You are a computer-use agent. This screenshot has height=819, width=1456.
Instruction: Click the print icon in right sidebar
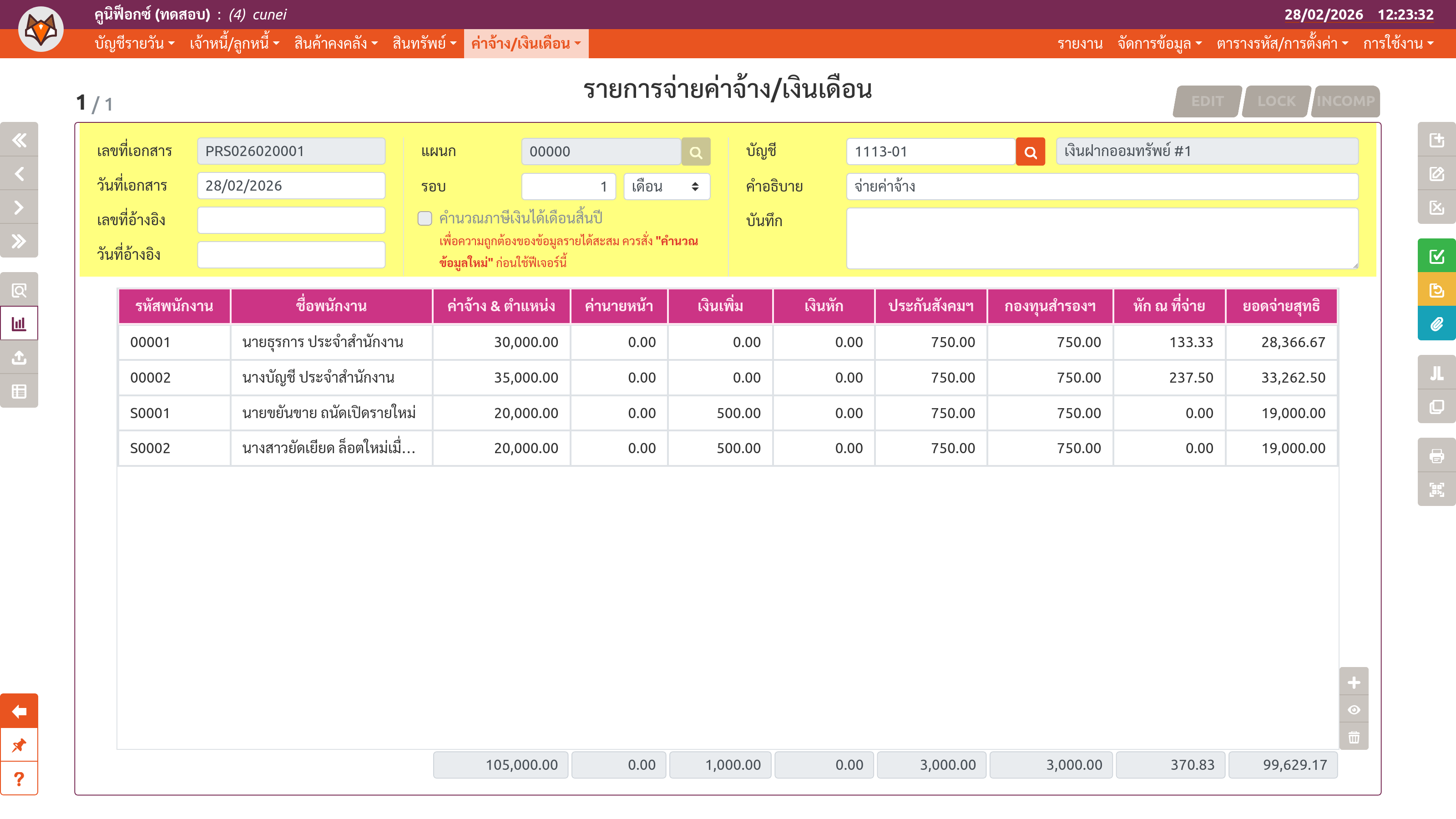(1436, 455)
